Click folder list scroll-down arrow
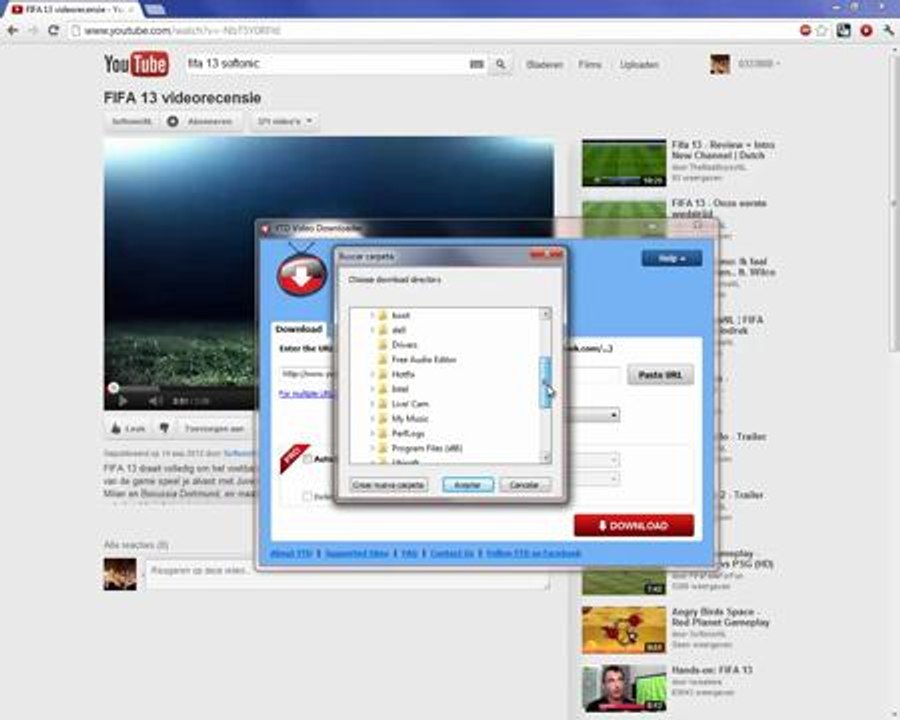 [545, 458]
